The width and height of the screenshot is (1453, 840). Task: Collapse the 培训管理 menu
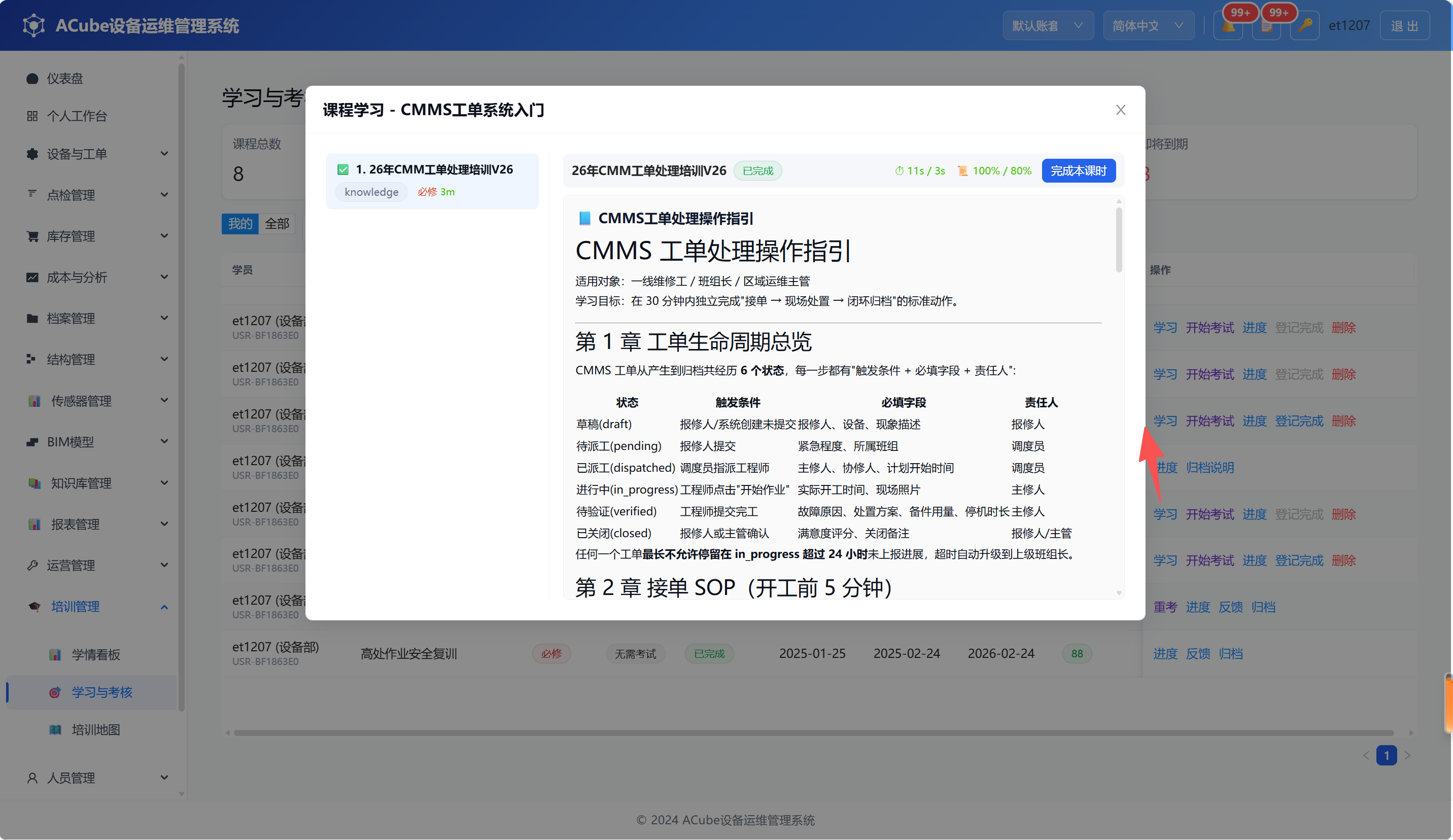pyautogui.click(x=96, y=607)
